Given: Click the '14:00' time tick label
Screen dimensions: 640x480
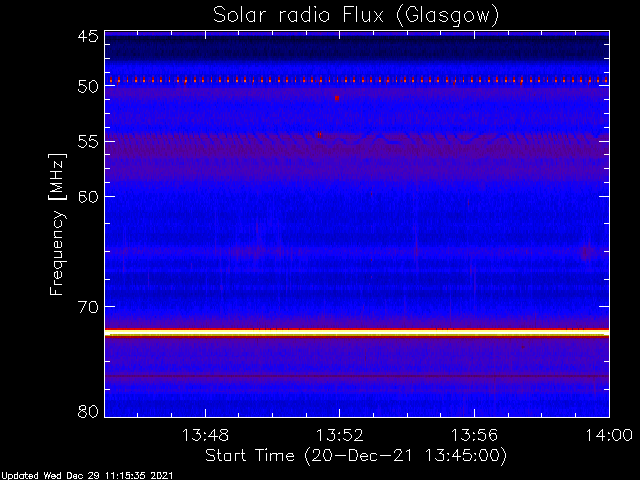Looking at the screenshot, I should [x=609, y=435].
